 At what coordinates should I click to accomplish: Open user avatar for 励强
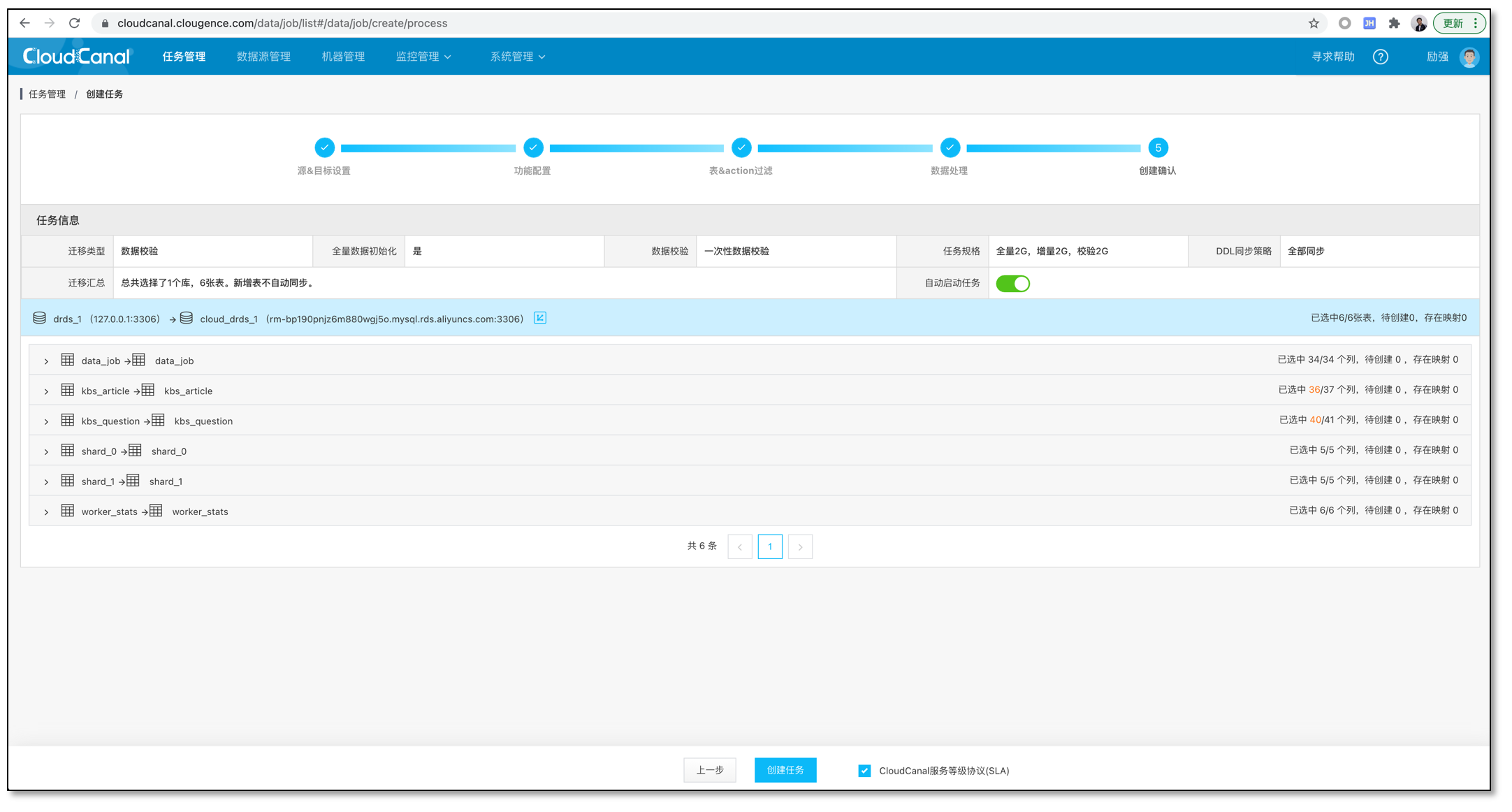1469,57
